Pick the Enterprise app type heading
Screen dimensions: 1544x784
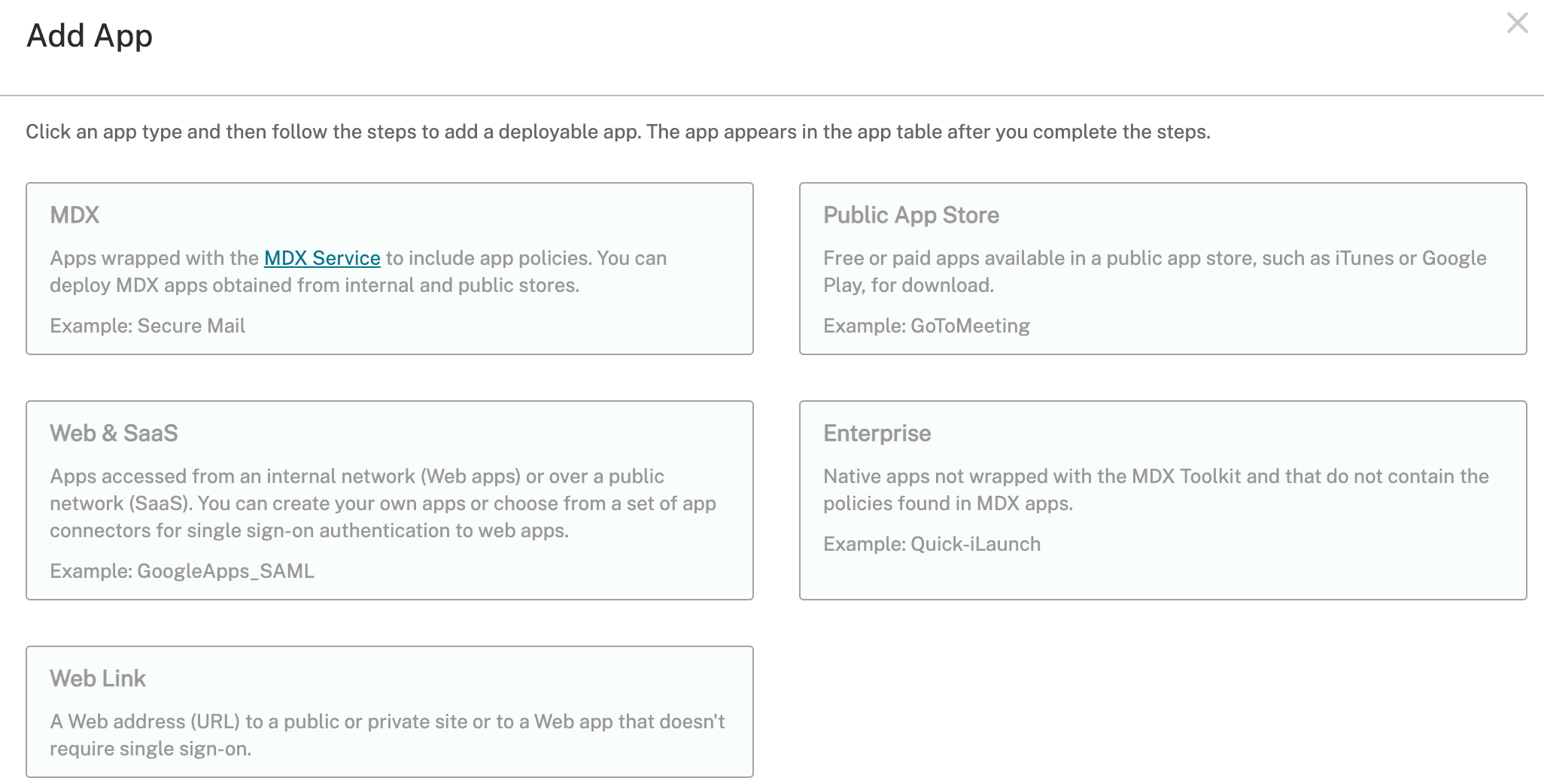(x=877, y=433)
